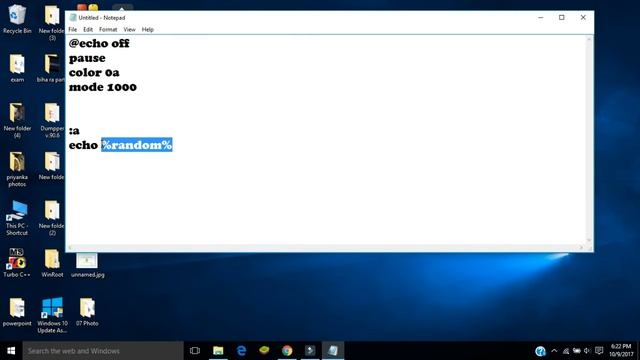
Task: Maximize the Notepad window
Action: click(x=562, y=18)
